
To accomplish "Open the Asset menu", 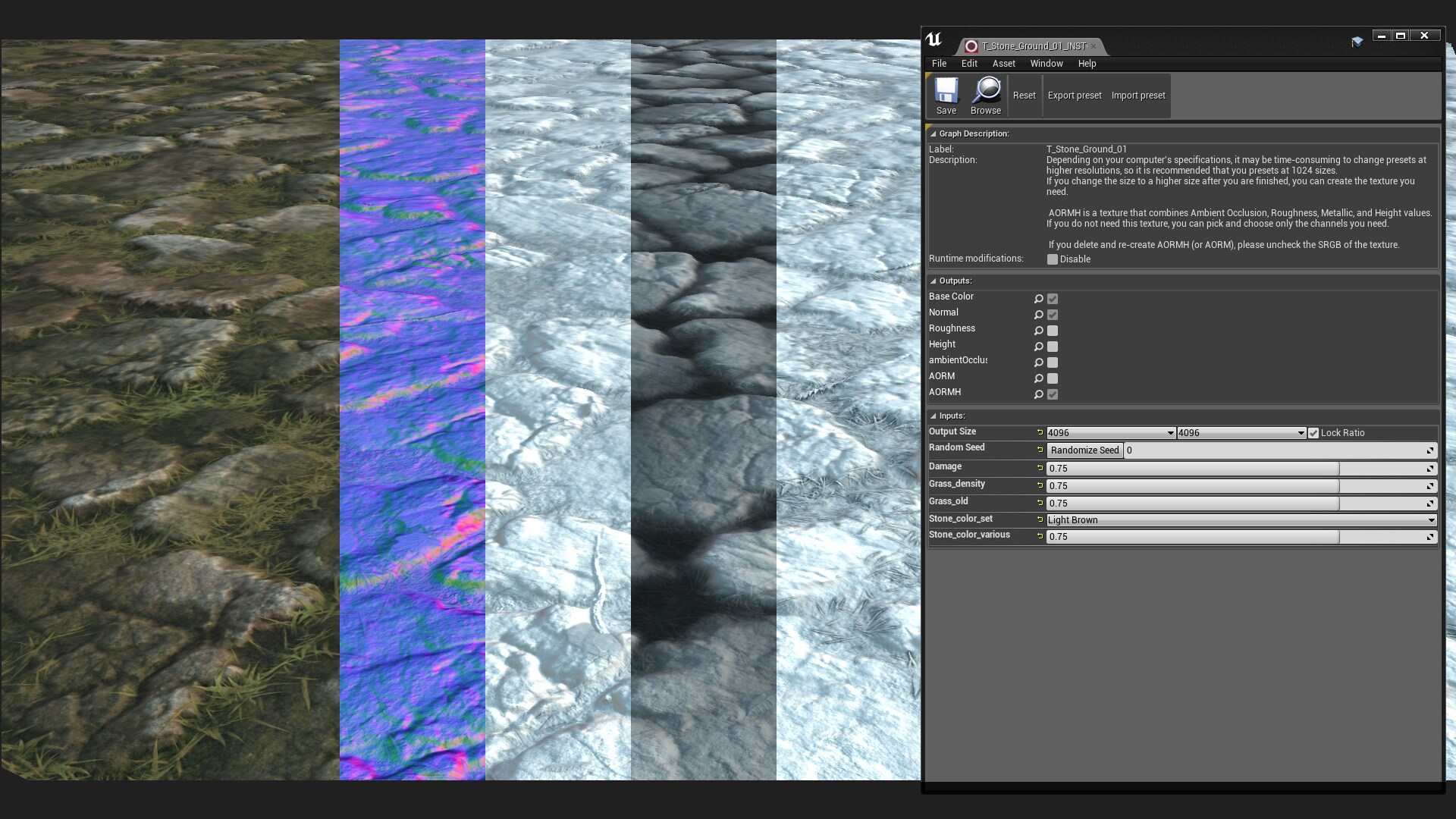I will point(1003,64).
